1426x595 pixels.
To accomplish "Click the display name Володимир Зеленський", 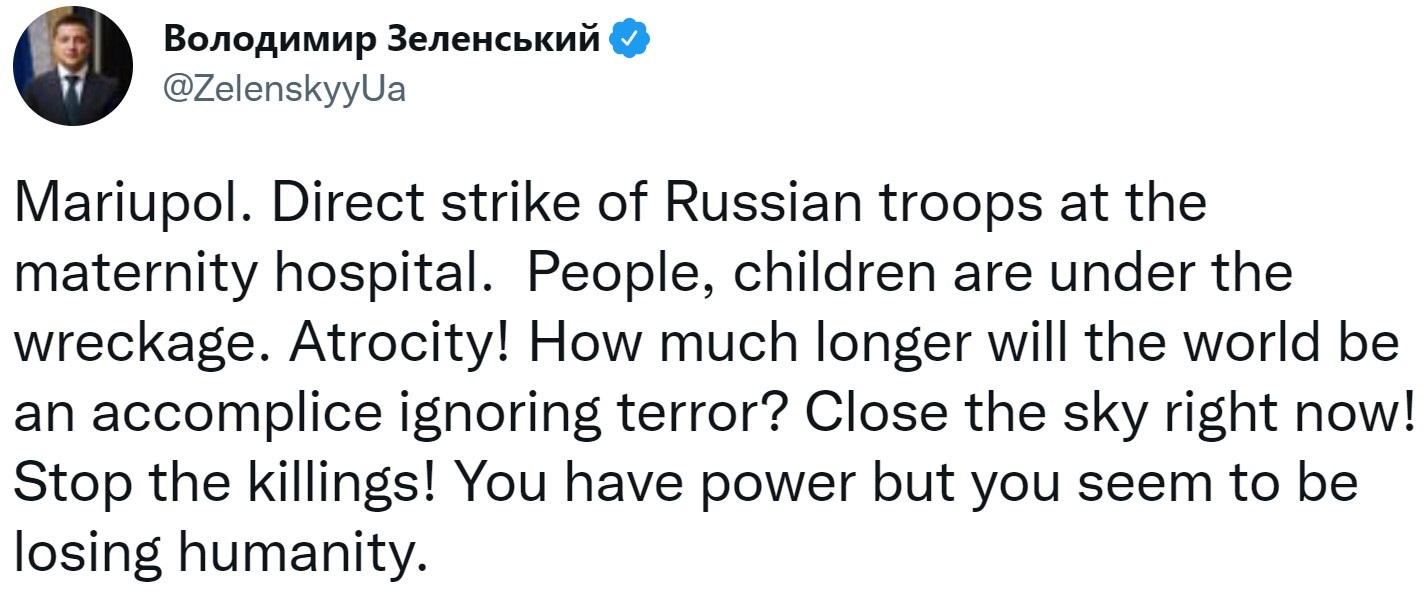I will tap(381, 39).
